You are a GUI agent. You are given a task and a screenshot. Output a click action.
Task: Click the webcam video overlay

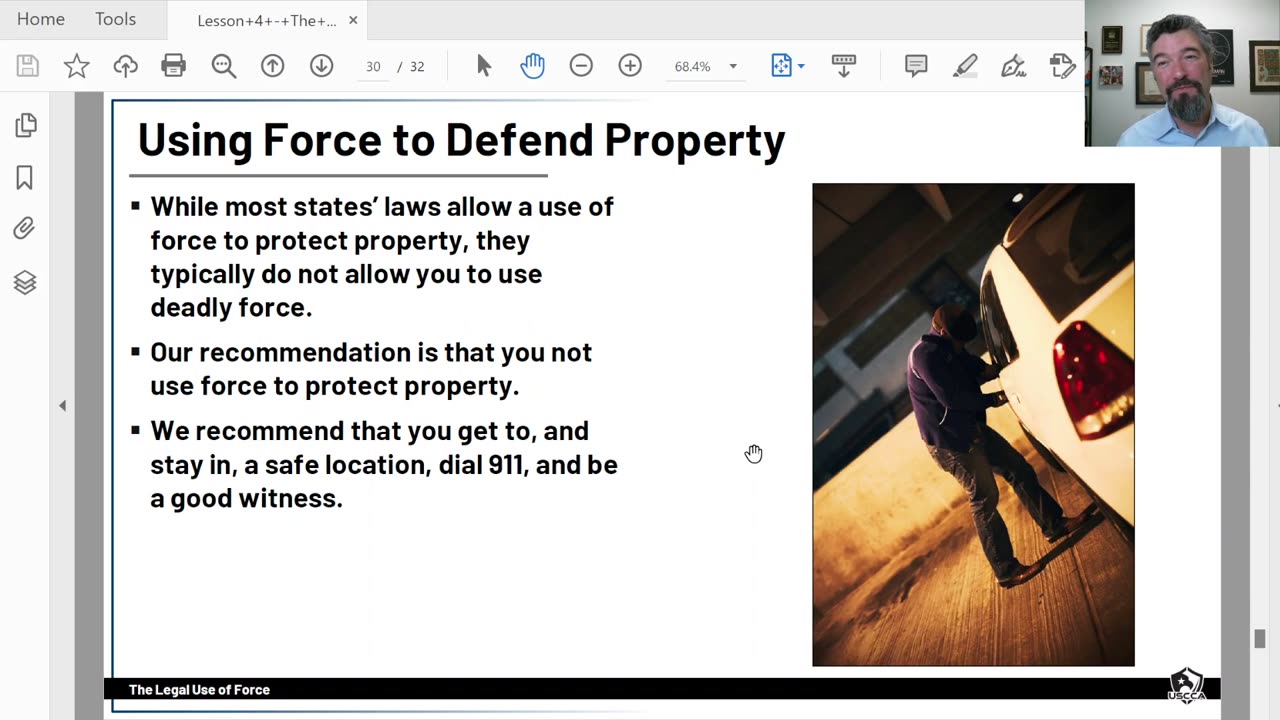coord(1182,73)
